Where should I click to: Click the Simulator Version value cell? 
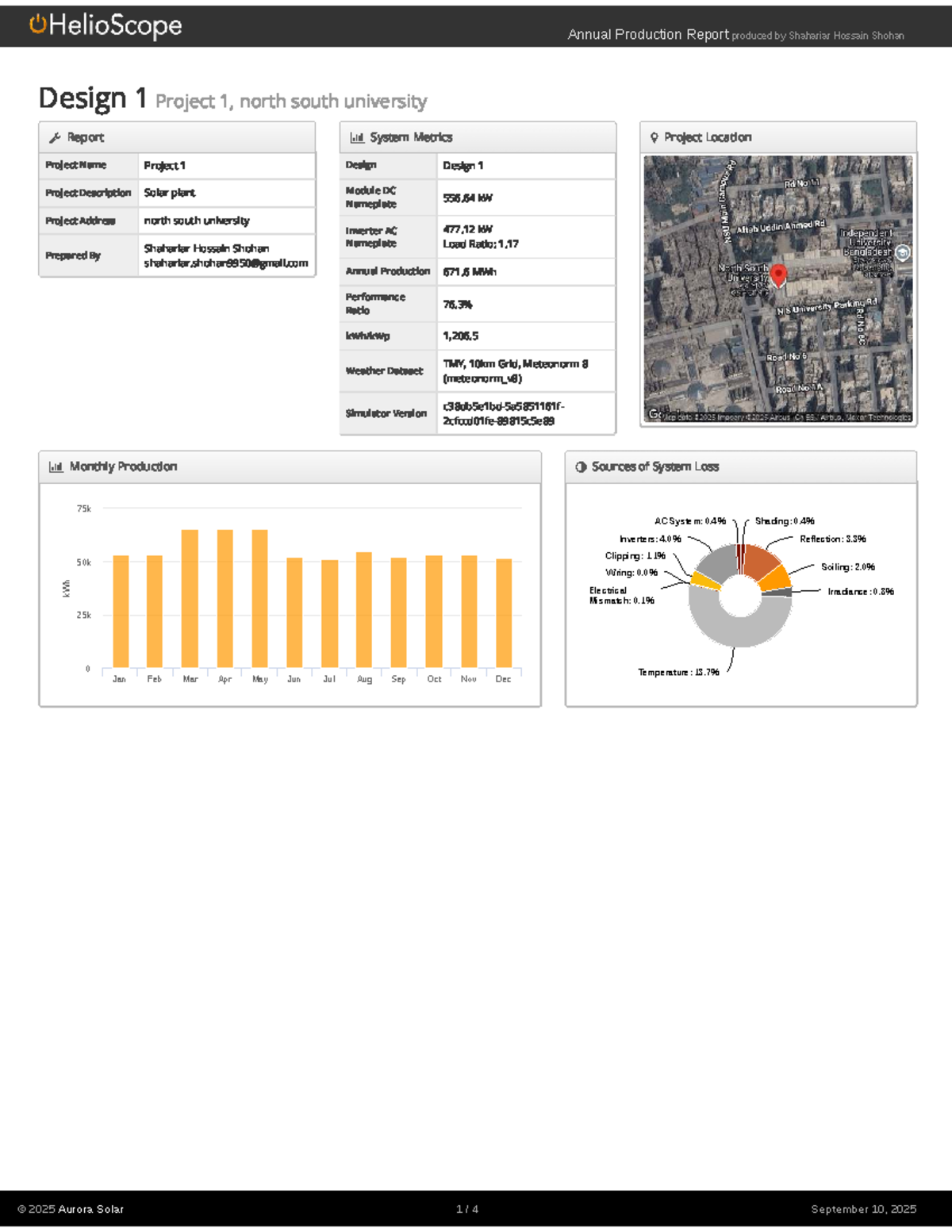[526, 413]
